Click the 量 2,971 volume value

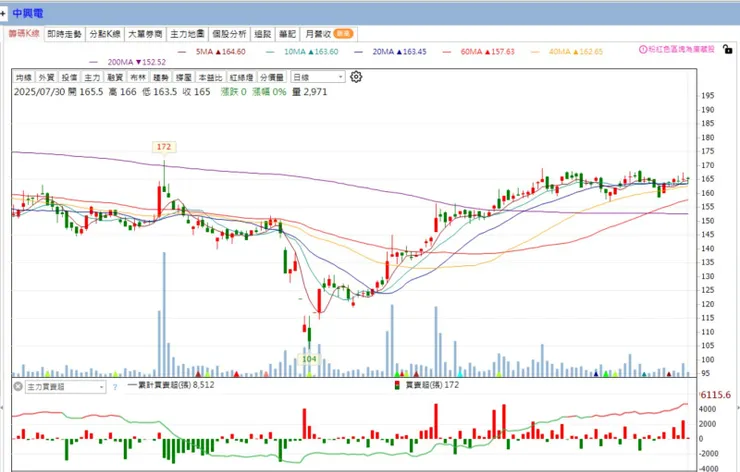click(310, 92)
